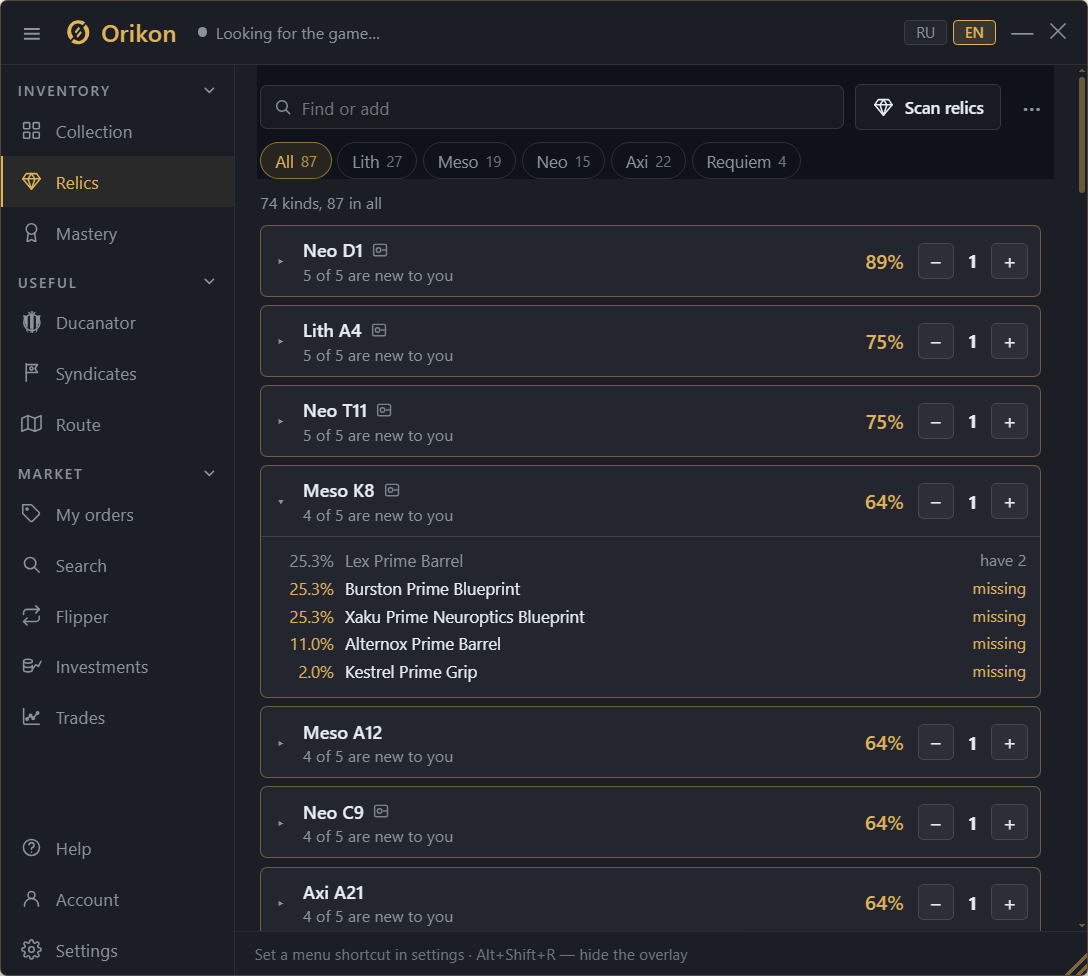Open the three-dots more options menu
This screenshot has height=976, width=1088.
tap(1031, 109)
